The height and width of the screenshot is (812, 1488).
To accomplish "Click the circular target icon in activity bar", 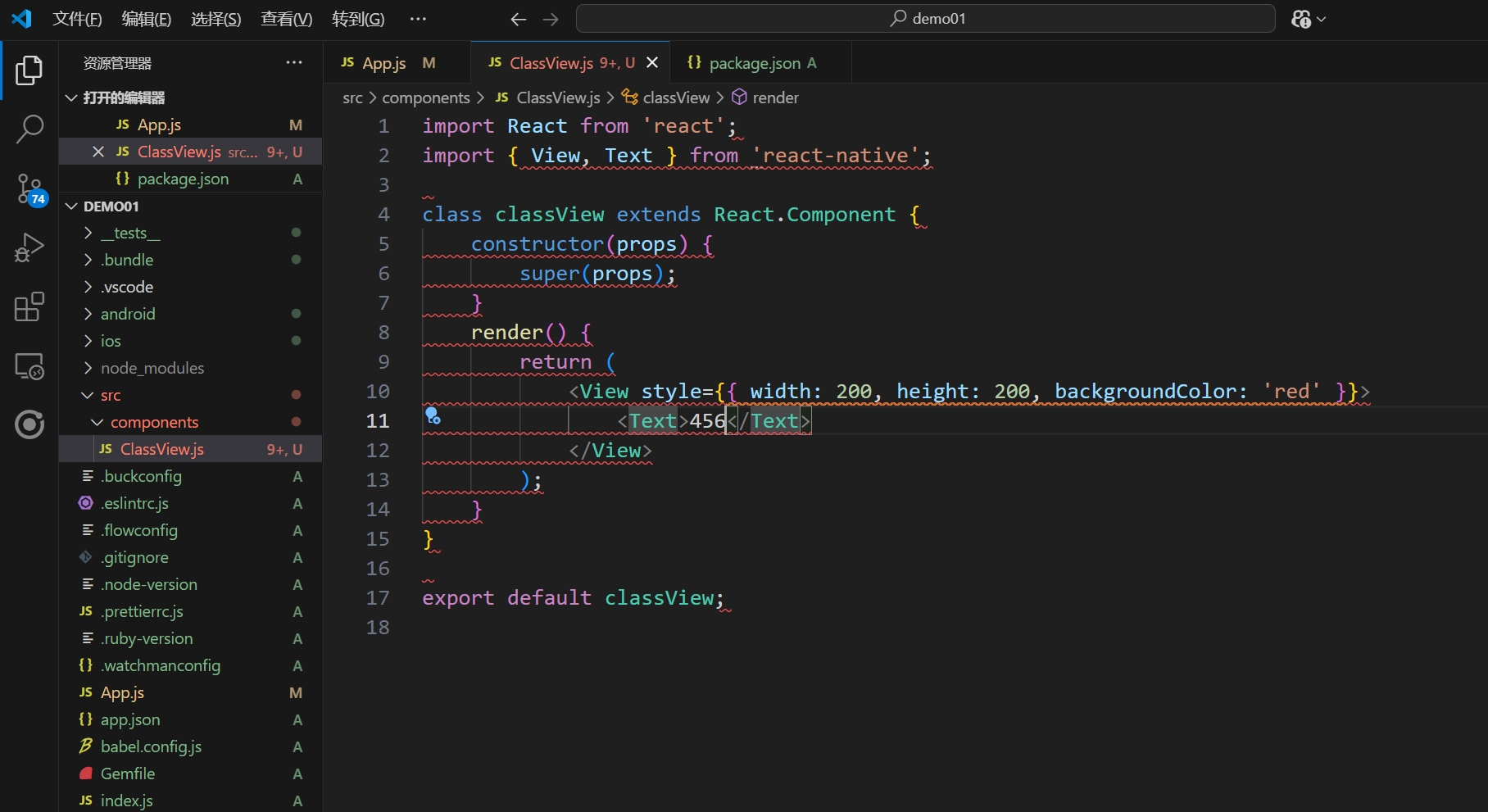I will point(29,424).
